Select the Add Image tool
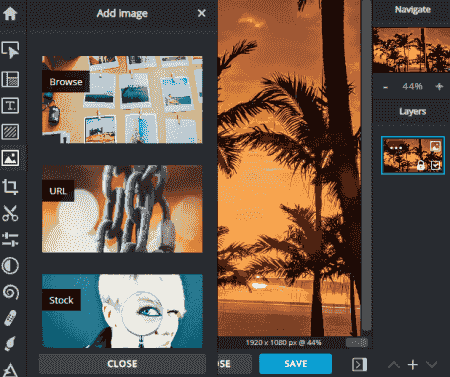The image size is (450, 377). (x=10, y=158)
